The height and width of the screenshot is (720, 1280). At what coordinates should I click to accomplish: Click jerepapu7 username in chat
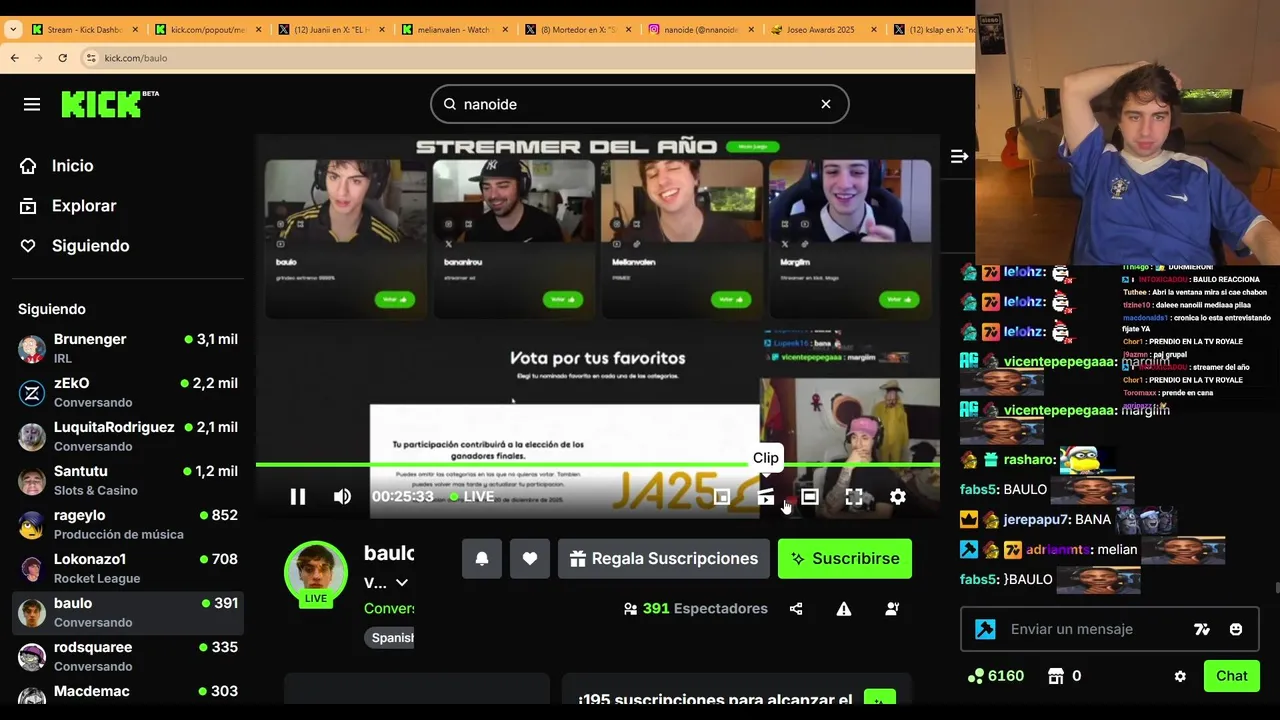[x=1037, y=520]
